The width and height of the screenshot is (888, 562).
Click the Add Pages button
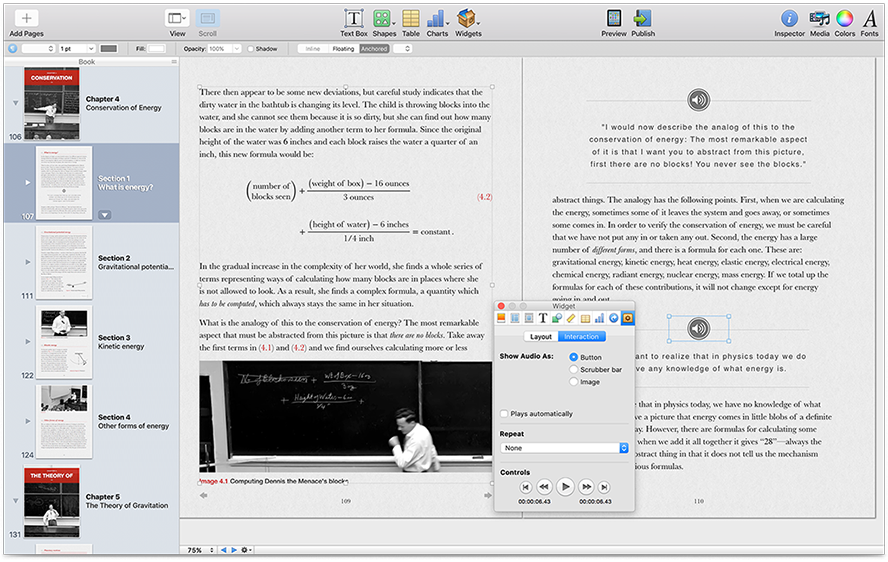click(26, 18)
